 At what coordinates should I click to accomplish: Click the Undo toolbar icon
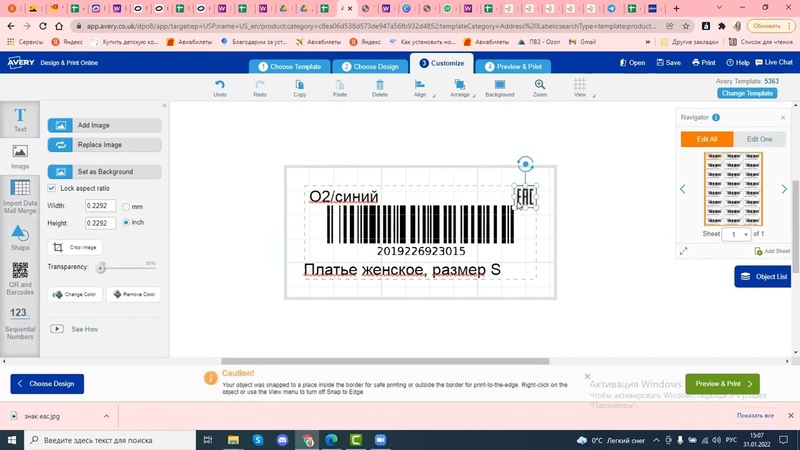tap(220, 88)
